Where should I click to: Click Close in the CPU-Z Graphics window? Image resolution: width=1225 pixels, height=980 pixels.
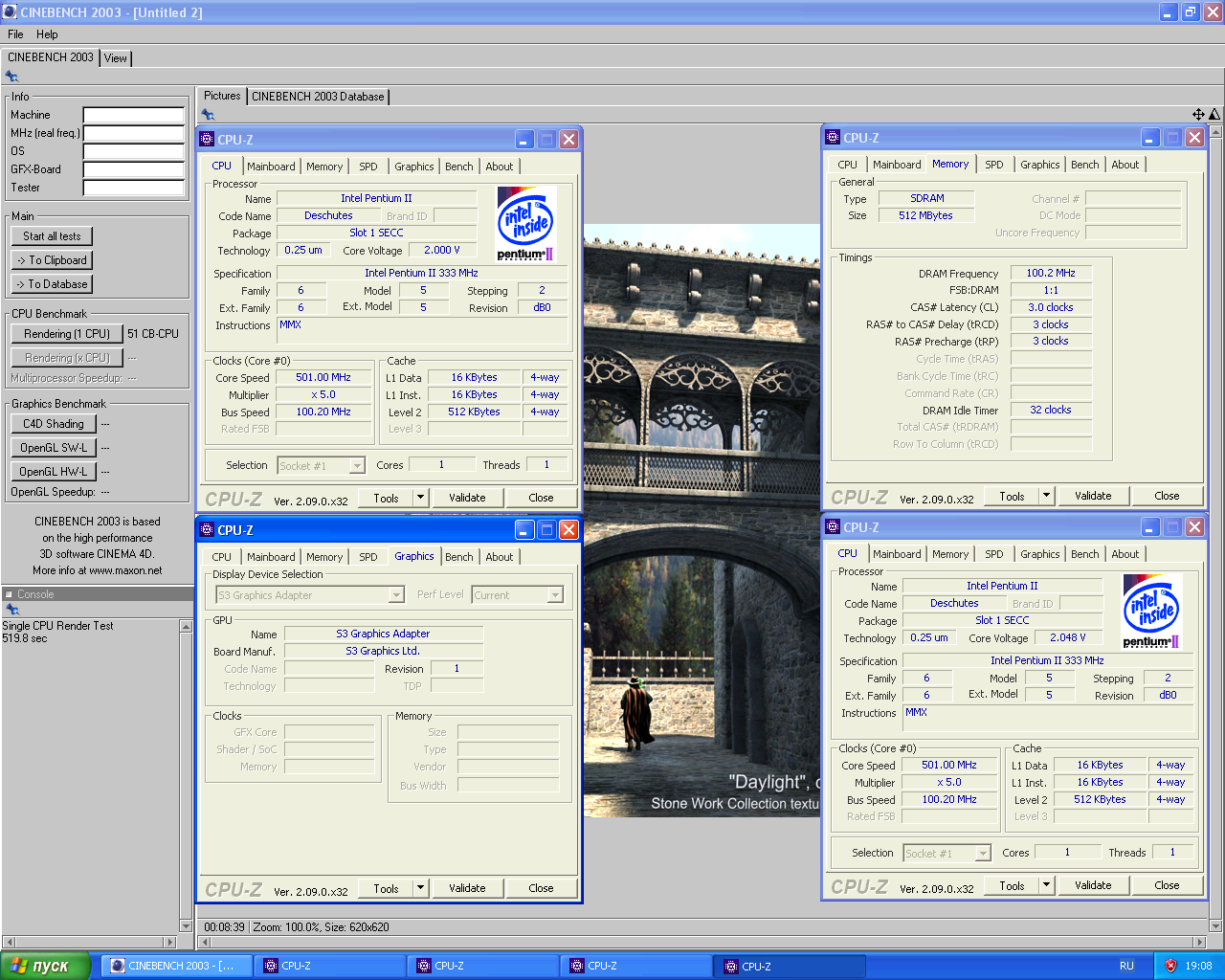pos(541,888)
